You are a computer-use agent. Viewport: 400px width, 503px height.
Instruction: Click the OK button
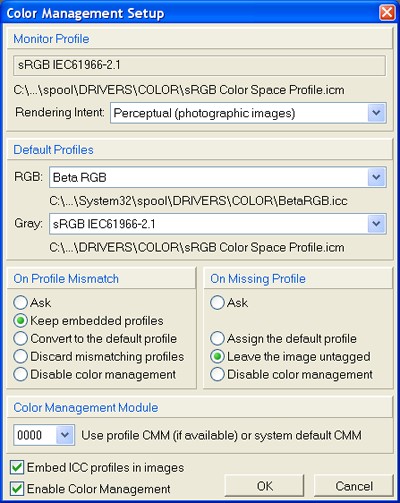coord(265,486)
